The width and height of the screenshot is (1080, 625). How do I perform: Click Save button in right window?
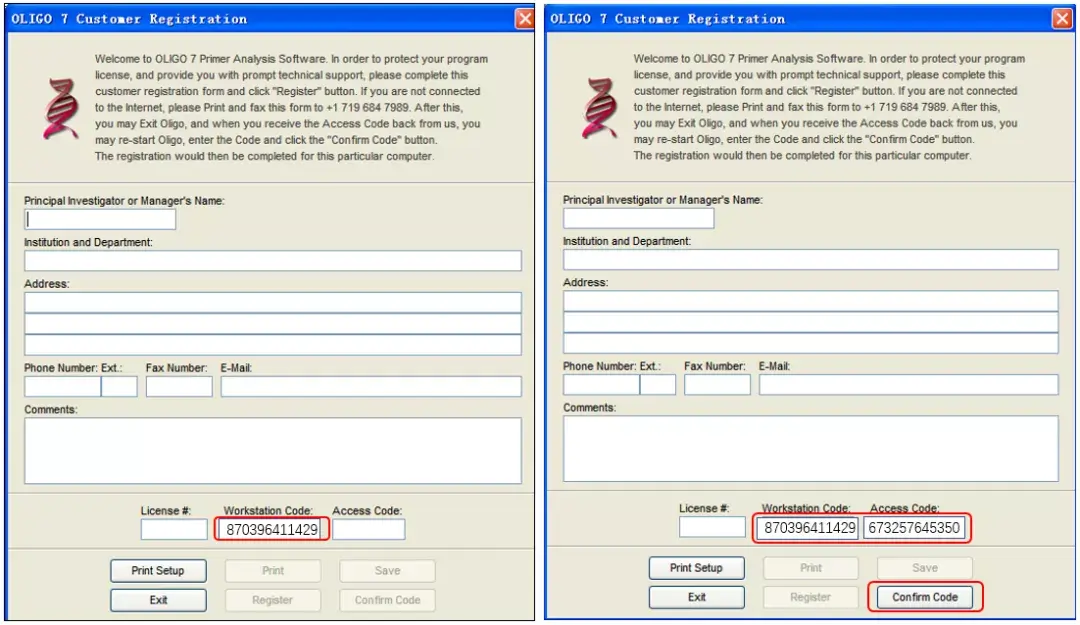click(925, 568)
